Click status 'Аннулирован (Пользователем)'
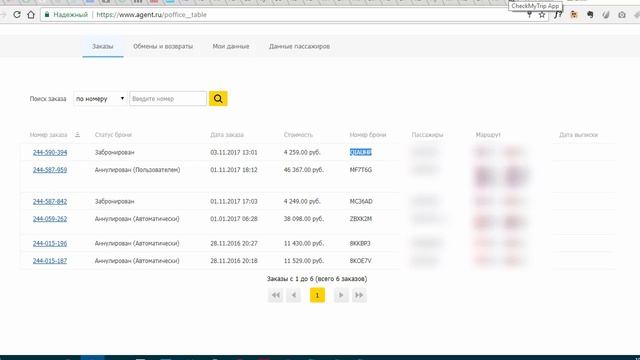 (138, 170)
